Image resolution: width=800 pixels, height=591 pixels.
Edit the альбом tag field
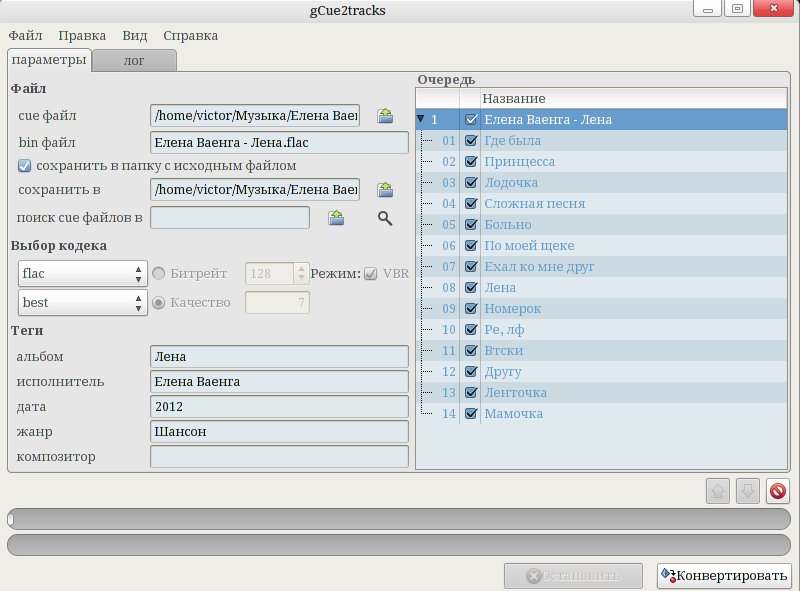click(x=279, y=356)
